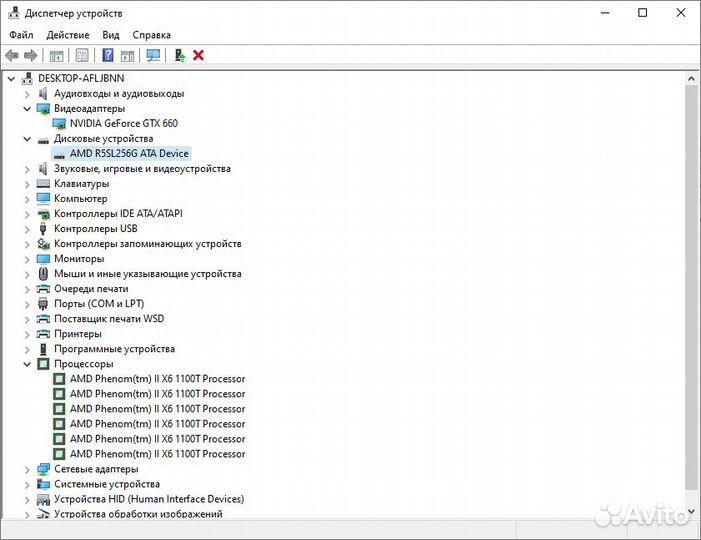Click the computer icon beside DESKTOP-AFLJBNN
Viewport: 701px width, 540px height.
click(27, 78)
